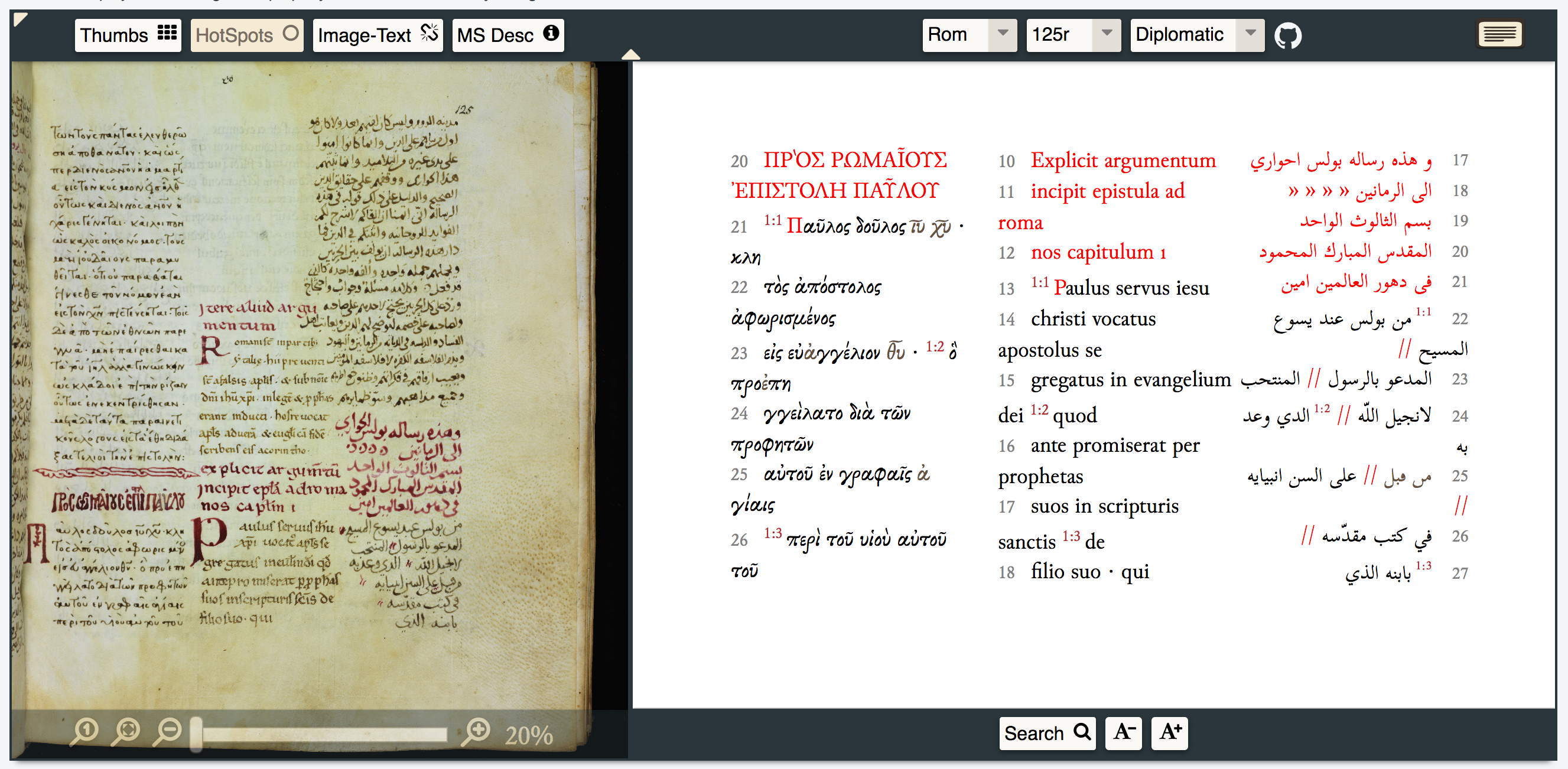1568x769 pixels.
Task: Open the Diplomatic edition level dropdown
Action: pyautogui.click(x=1197, y=35)
